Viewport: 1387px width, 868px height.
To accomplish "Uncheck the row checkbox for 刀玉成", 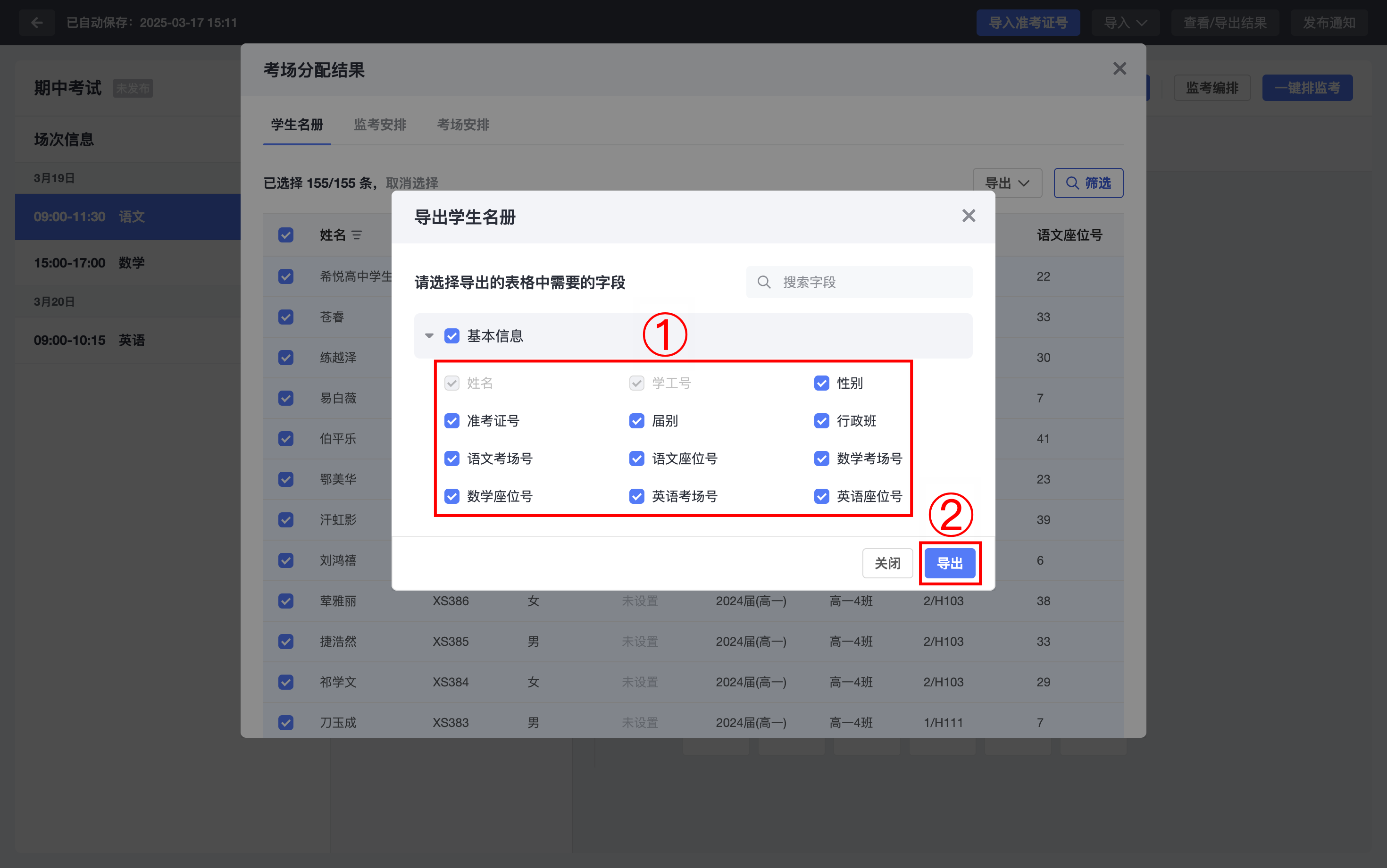I will tap(286, 723).
